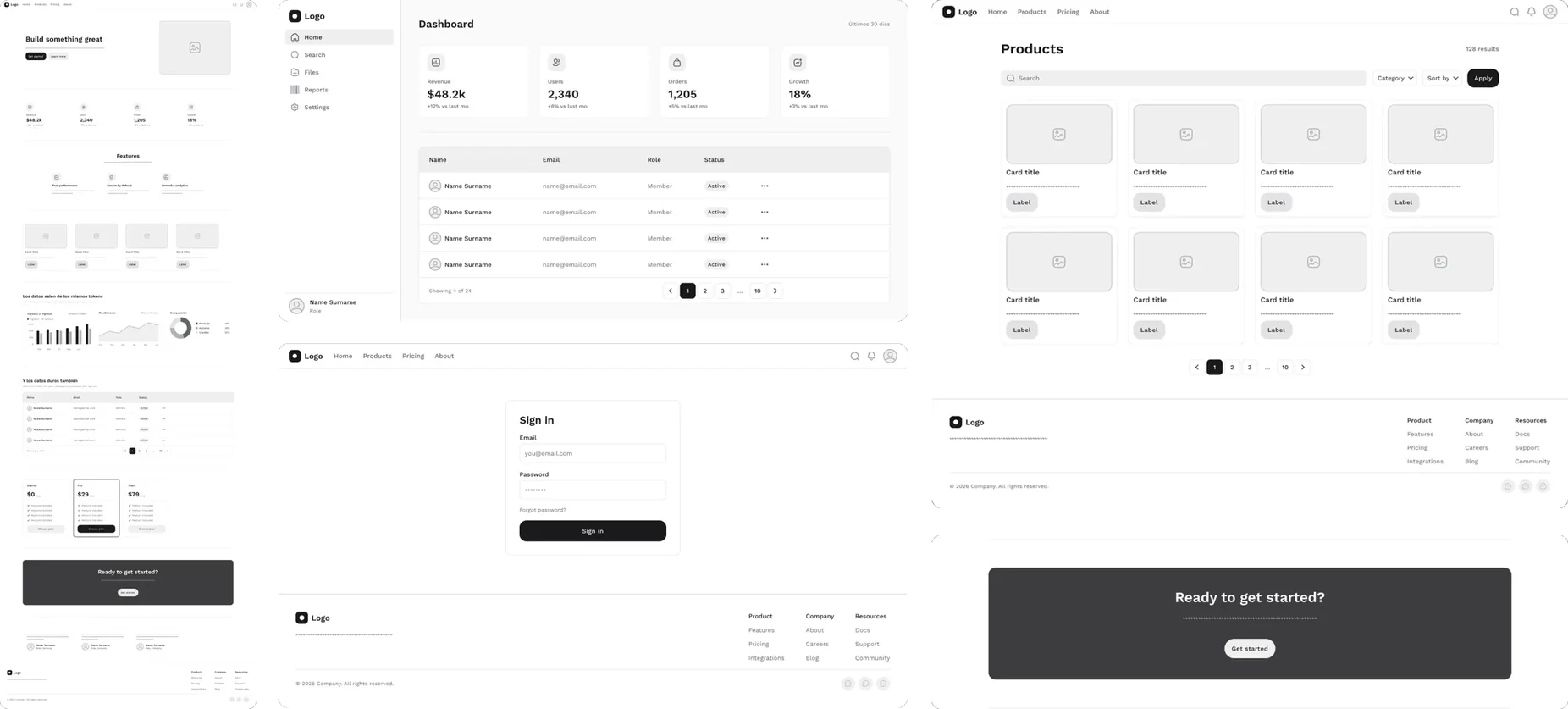Click the Apply button in the Products filter bar
Viewport: 1568px width, 709px height.
point(1482,78)
